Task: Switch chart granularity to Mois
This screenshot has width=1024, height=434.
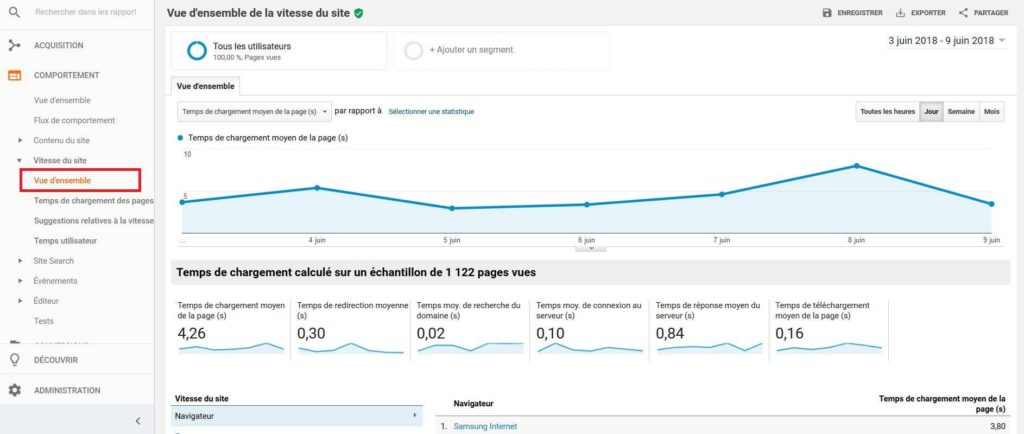Action: point(991,112)
